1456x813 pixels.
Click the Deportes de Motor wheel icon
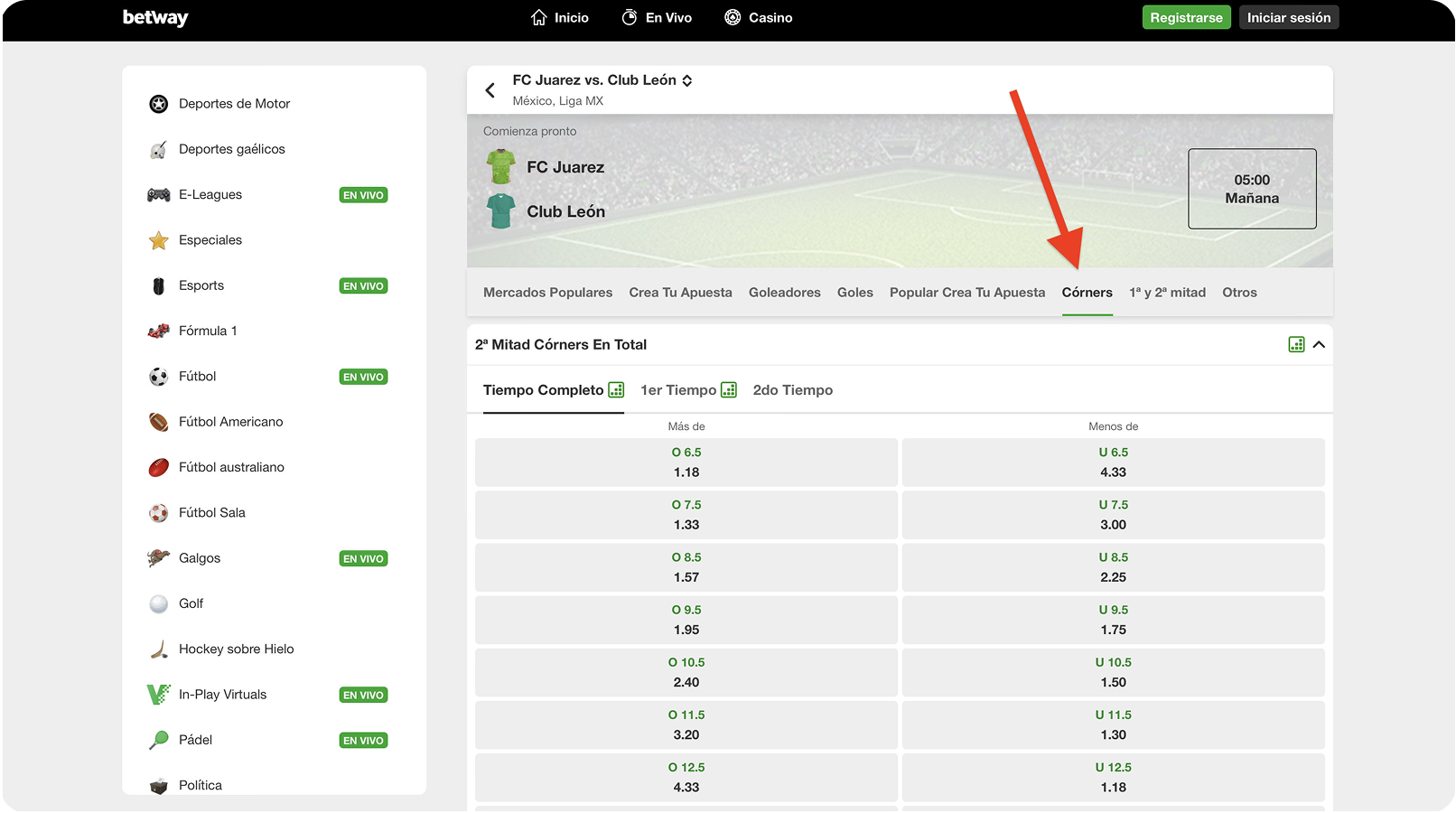pos(159,104)
